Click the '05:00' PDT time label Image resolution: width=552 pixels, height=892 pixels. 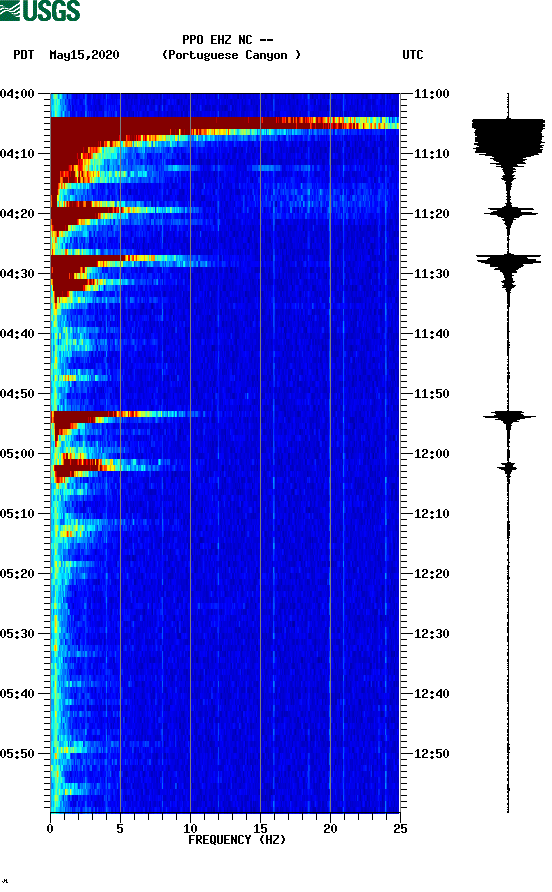point(17,454)
